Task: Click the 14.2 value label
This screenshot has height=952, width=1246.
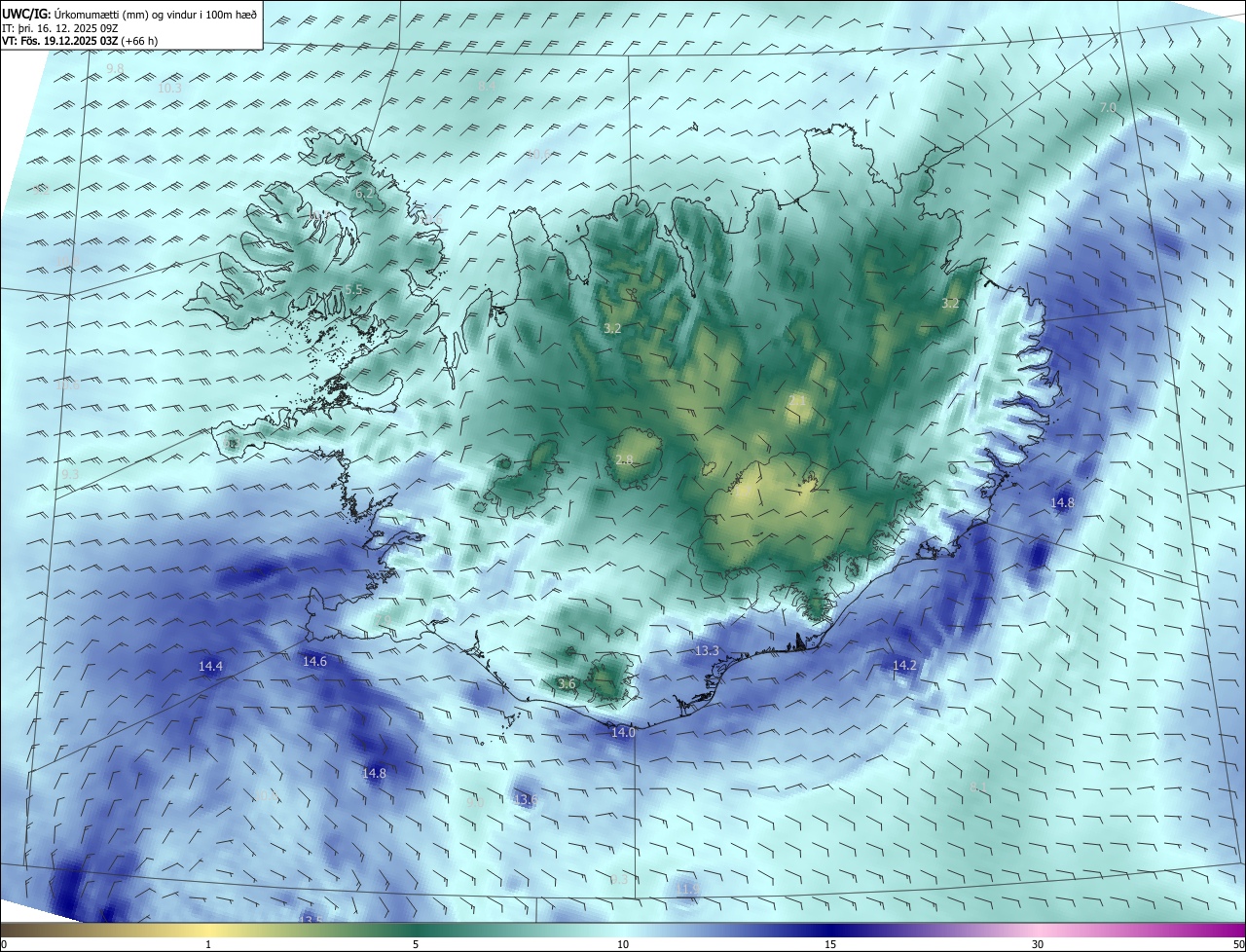Action: pyautogui.click(x=904, y=665)
